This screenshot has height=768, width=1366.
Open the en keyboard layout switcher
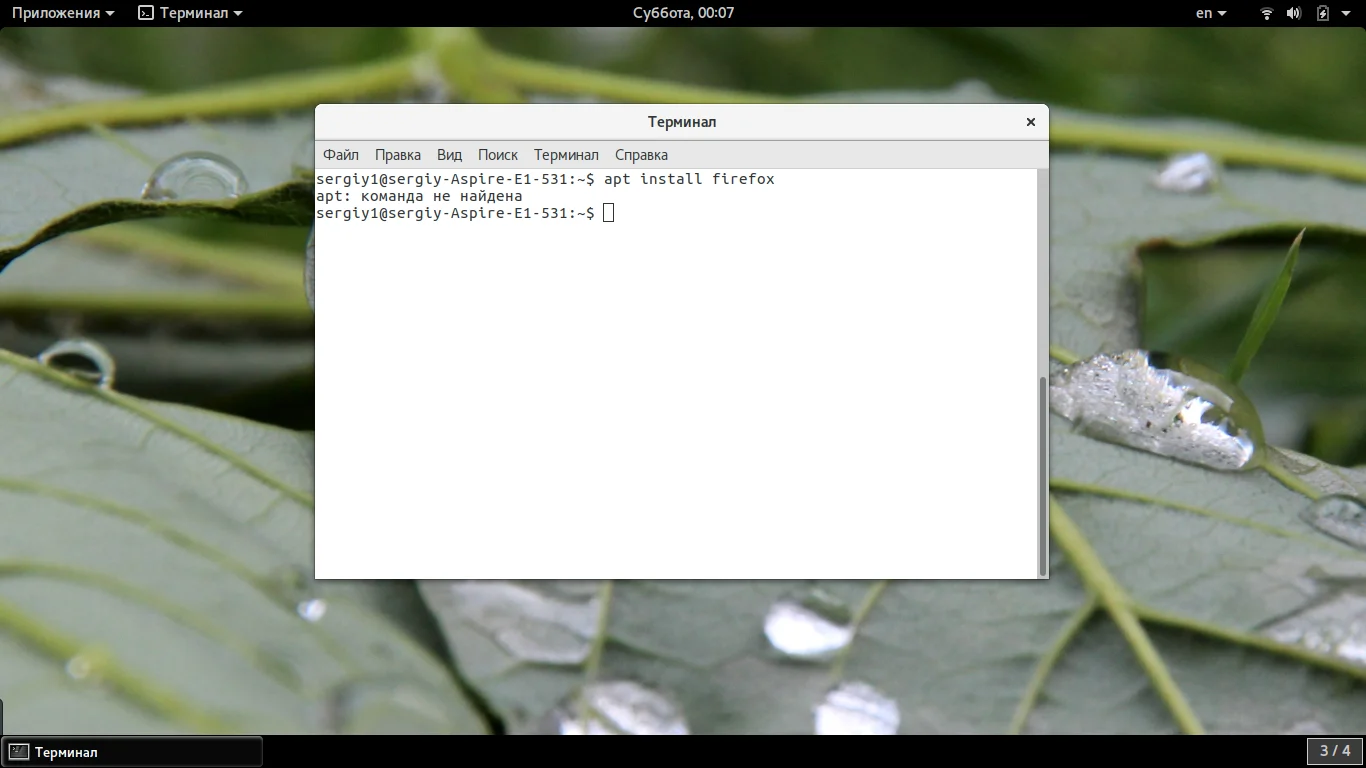click(x=1210, y=13)
